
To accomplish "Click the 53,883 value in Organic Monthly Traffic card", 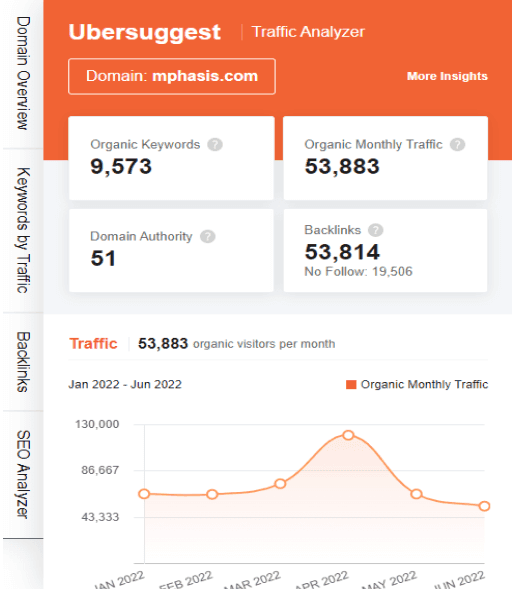I will click(342, 166).
